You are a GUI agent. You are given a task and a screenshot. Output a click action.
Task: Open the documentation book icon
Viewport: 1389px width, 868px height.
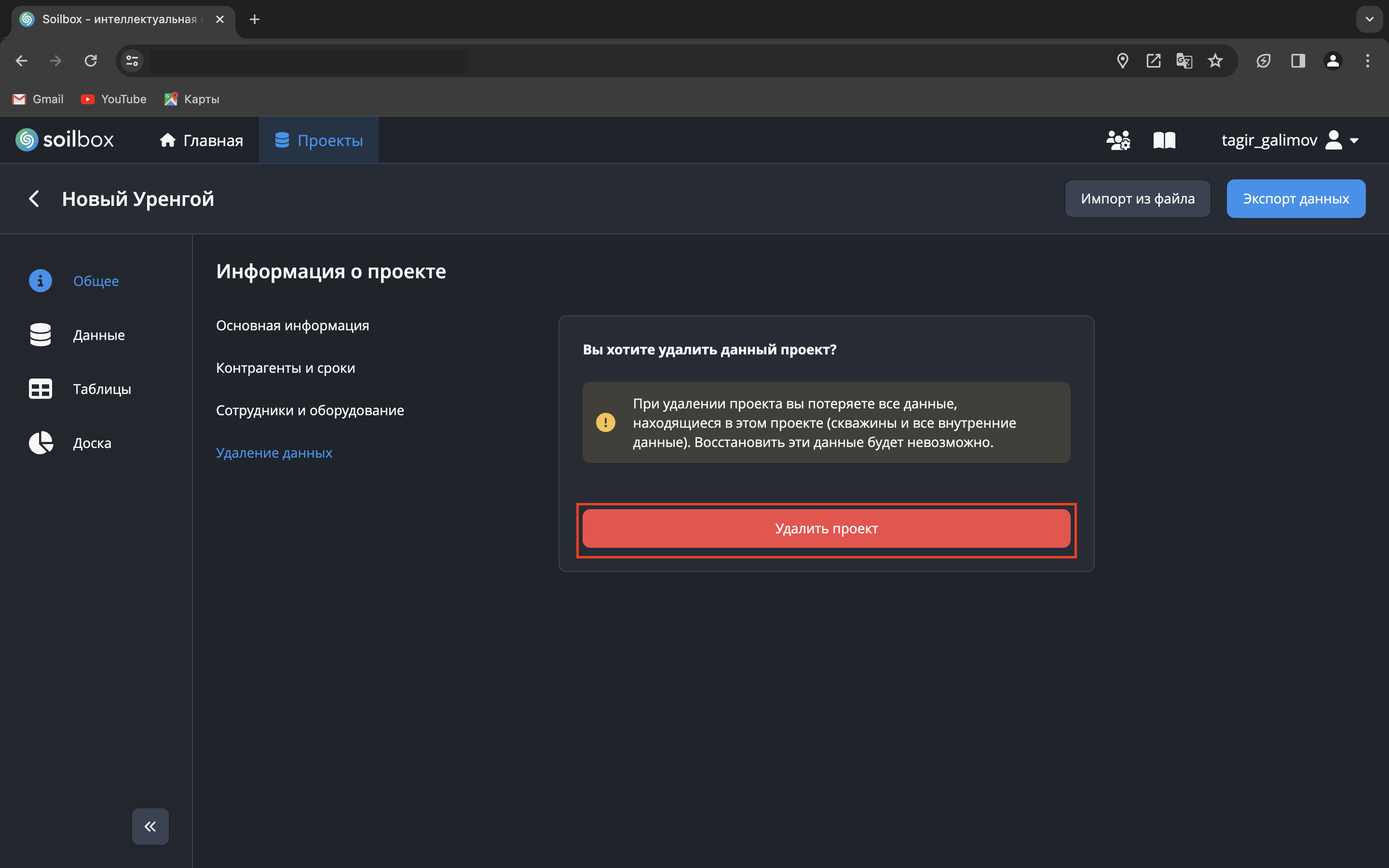(1164, 140)
